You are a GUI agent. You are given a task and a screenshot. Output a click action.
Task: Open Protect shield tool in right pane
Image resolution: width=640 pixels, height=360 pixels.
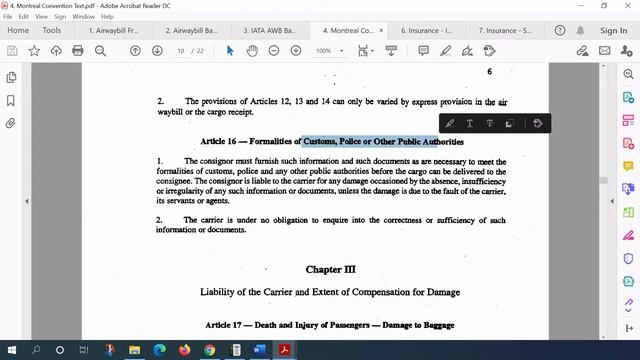tap(628, 258)
